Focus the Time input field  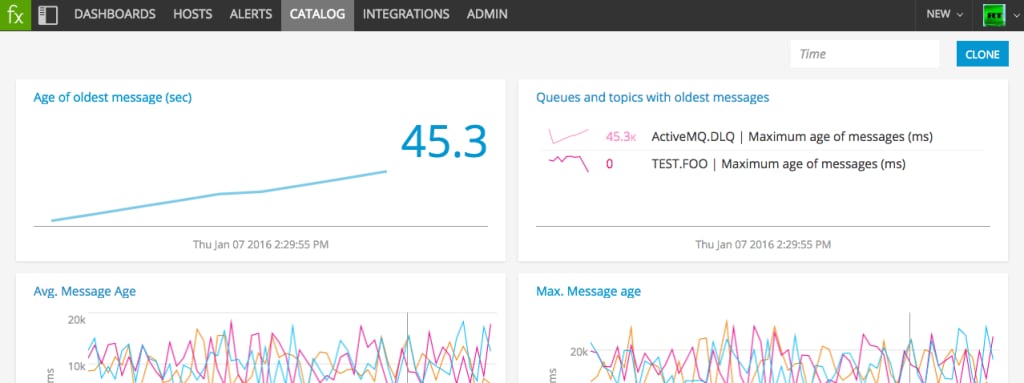pyautogui.click(x=865, y=54)
